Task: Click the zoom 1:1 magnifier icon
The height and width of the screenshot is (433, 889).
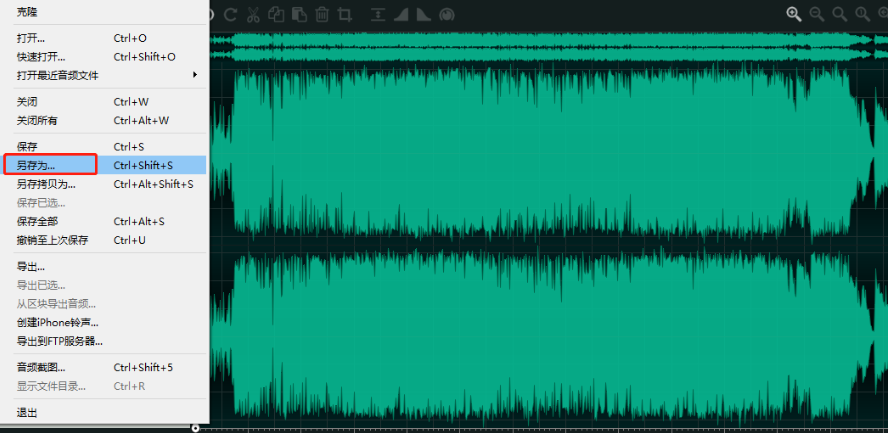Action: tap(862, 14)
